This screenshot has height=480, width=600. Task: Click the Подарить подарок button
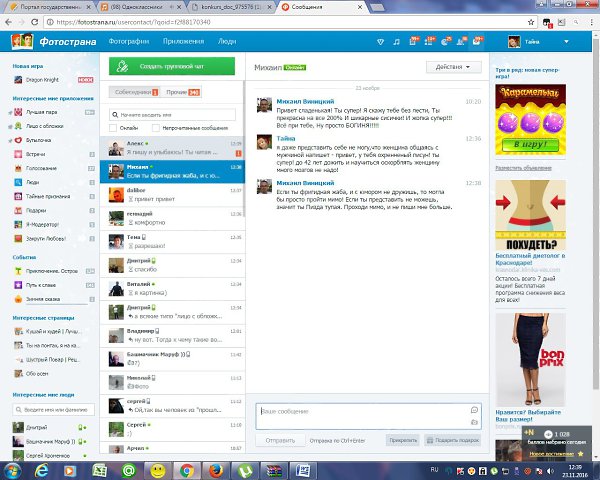tap(453, 439)
